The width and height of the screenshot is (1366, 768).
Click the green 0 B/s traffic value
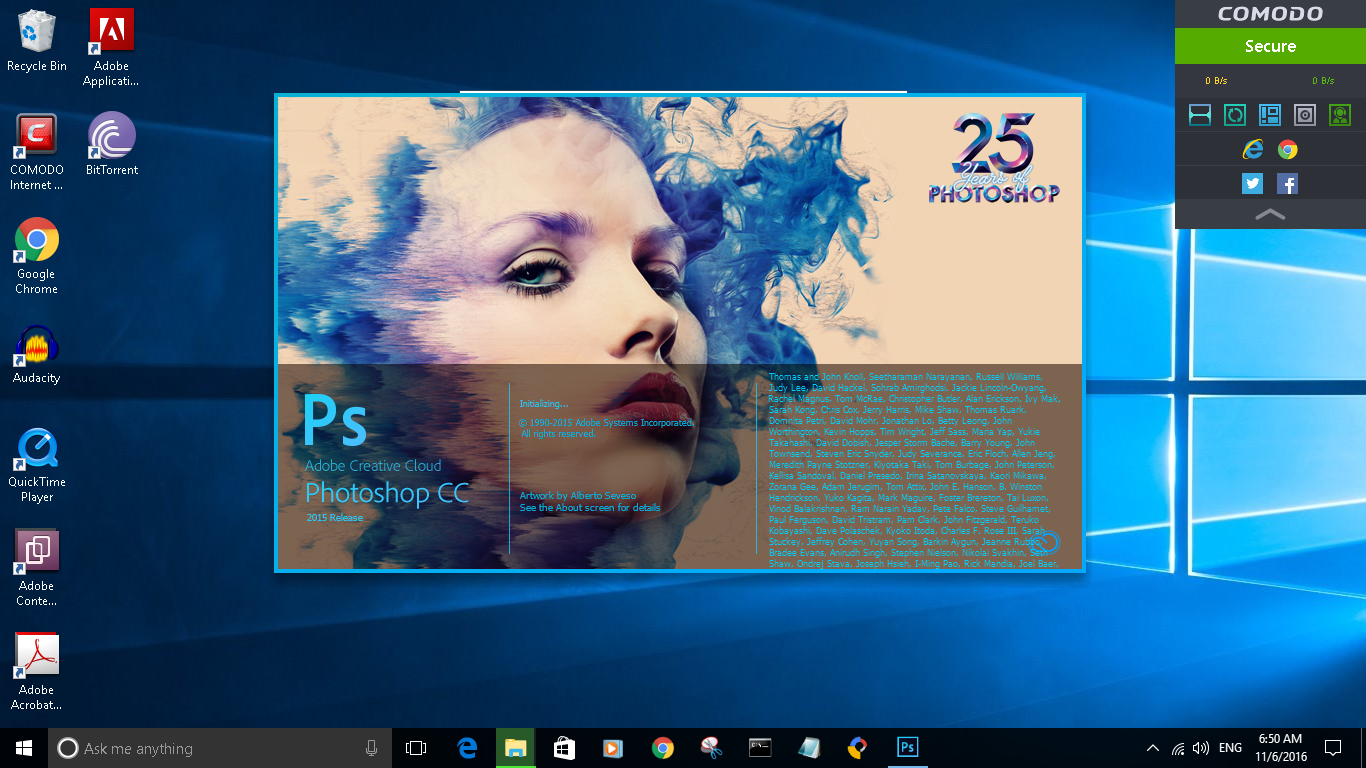point(1323,81)
